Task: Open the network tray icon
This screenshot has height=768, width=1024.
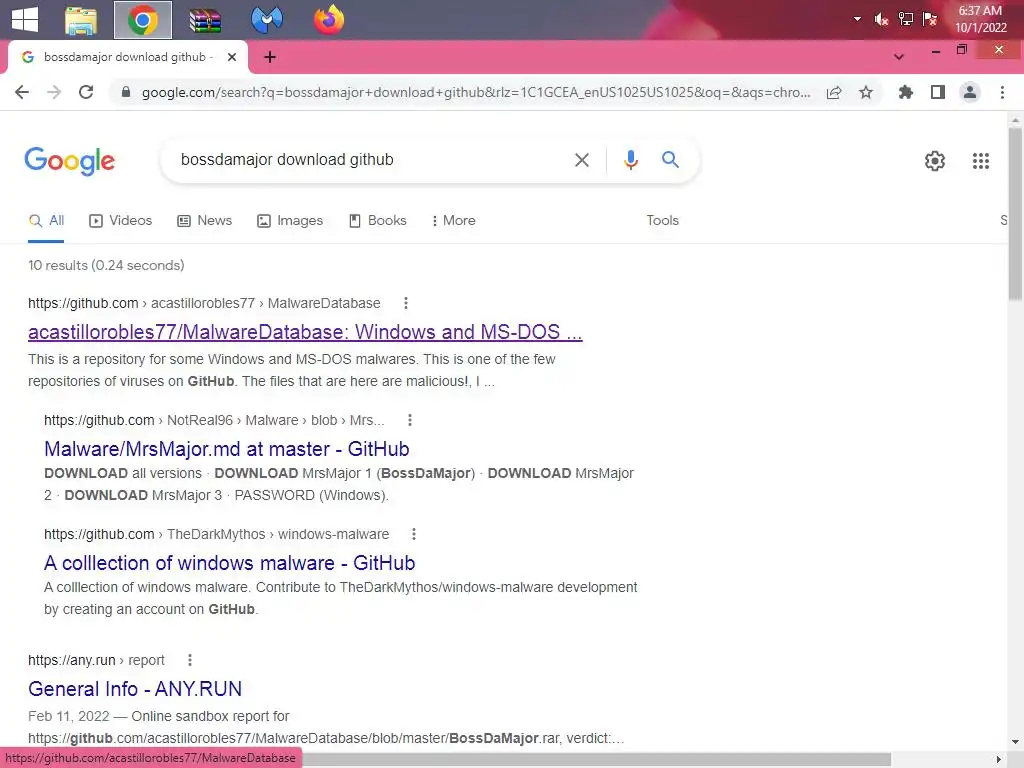Action: coord(906,19)
